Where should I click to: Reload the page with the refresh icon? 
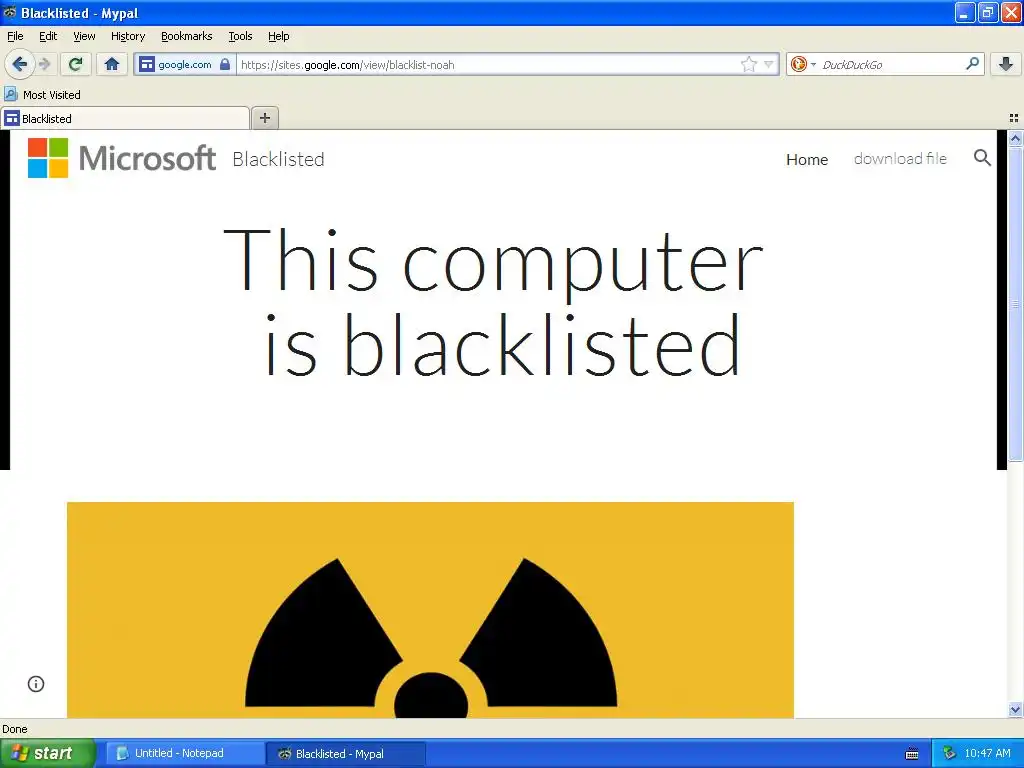[76, 64]
